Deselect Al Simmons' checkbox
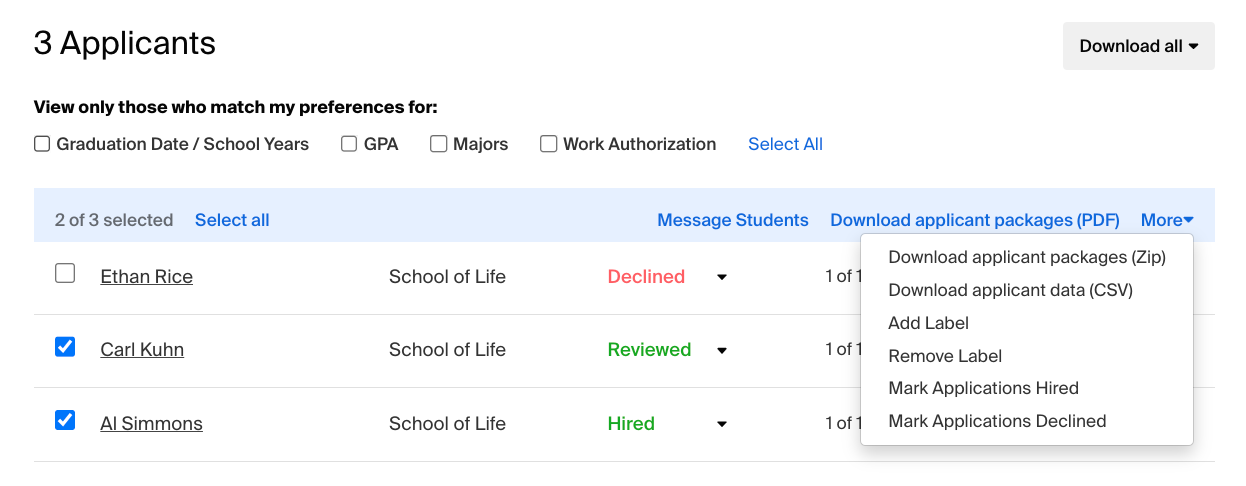Viewport: 1246px width, 486px height. click(x=65, y=420)
